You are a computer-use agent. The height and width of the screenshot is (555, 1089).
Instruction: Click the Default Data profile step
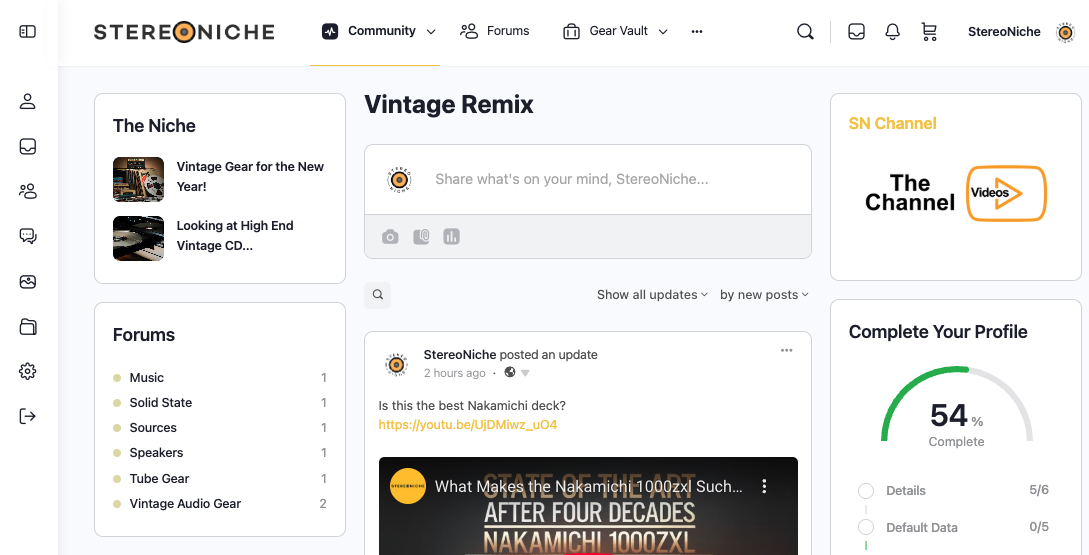[x=922, y=527]
